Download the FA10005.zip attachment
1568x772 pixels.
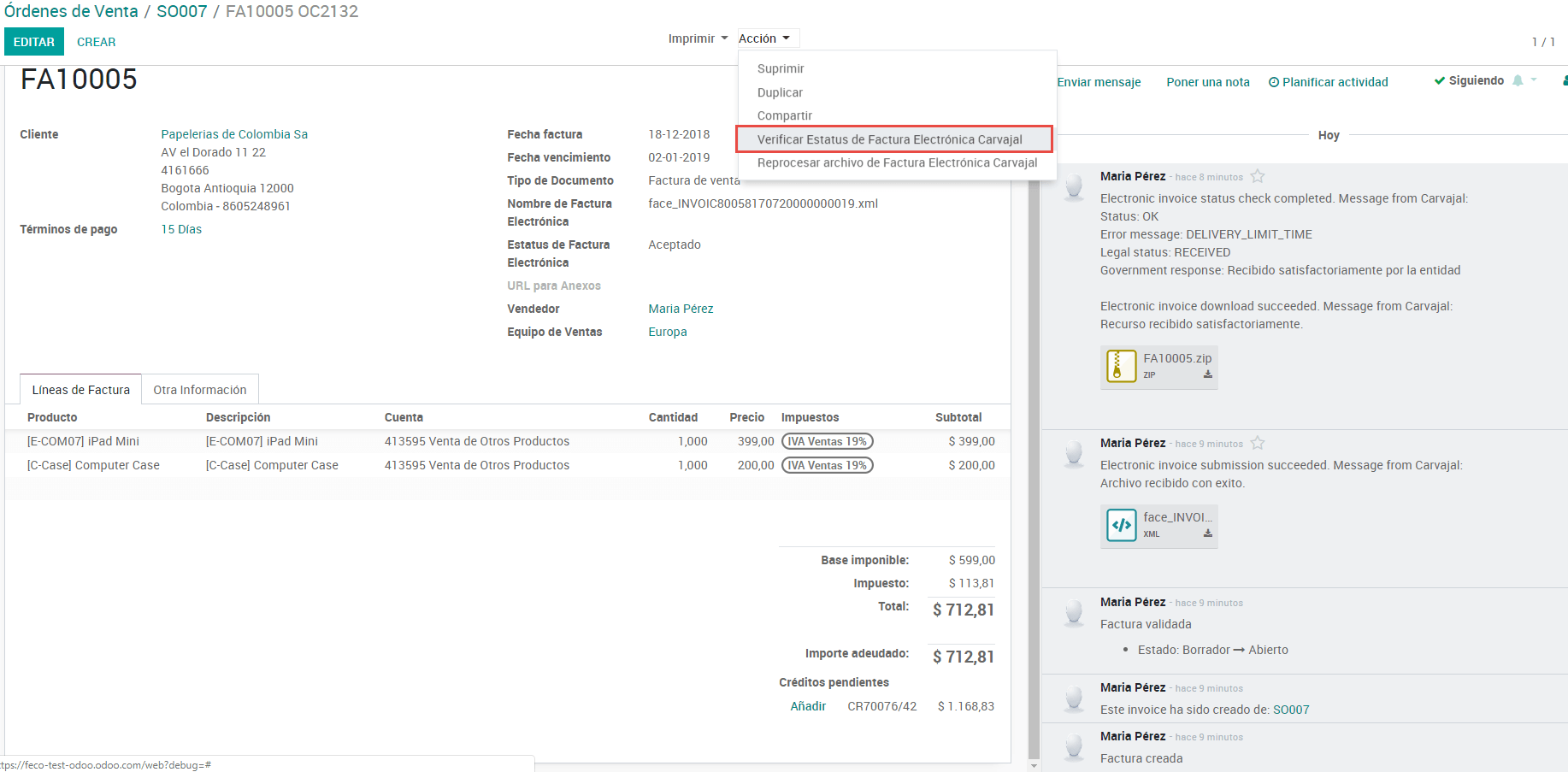[x=1207, y=374]
